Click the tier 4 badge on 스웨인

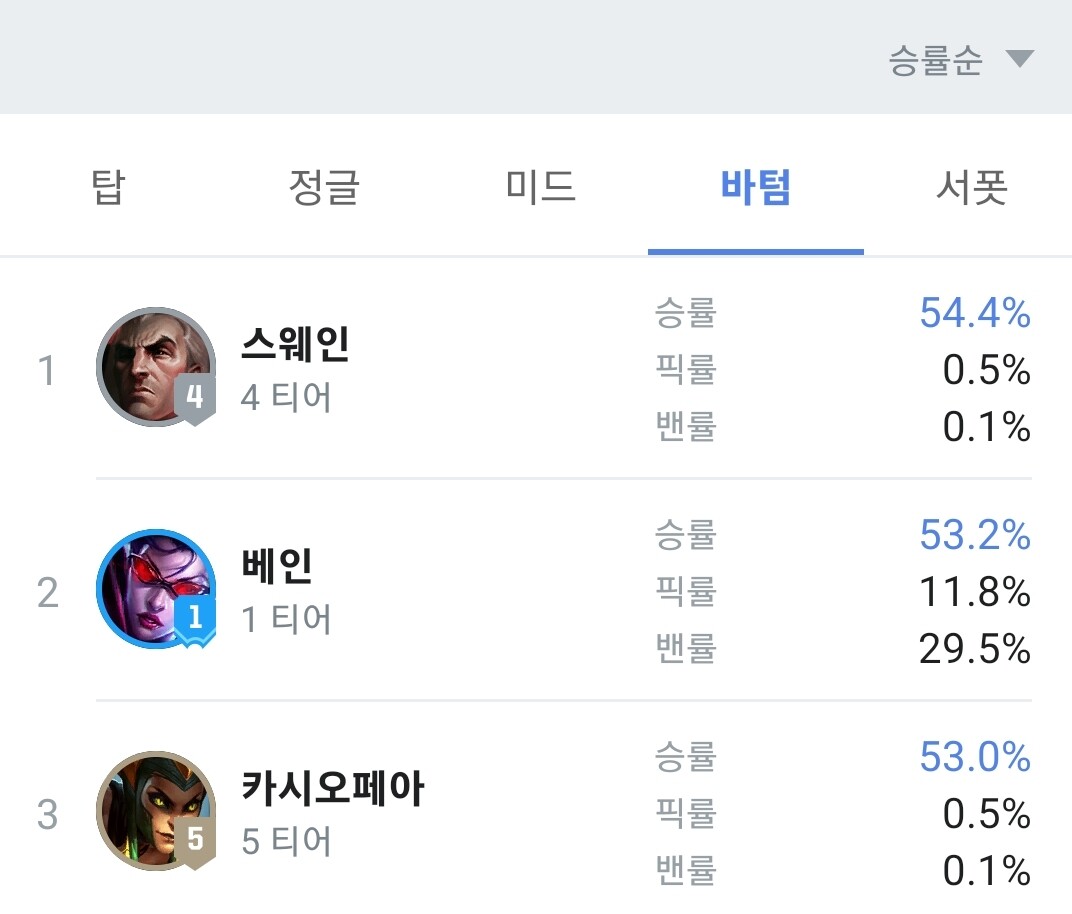click(x=195, y=399)
